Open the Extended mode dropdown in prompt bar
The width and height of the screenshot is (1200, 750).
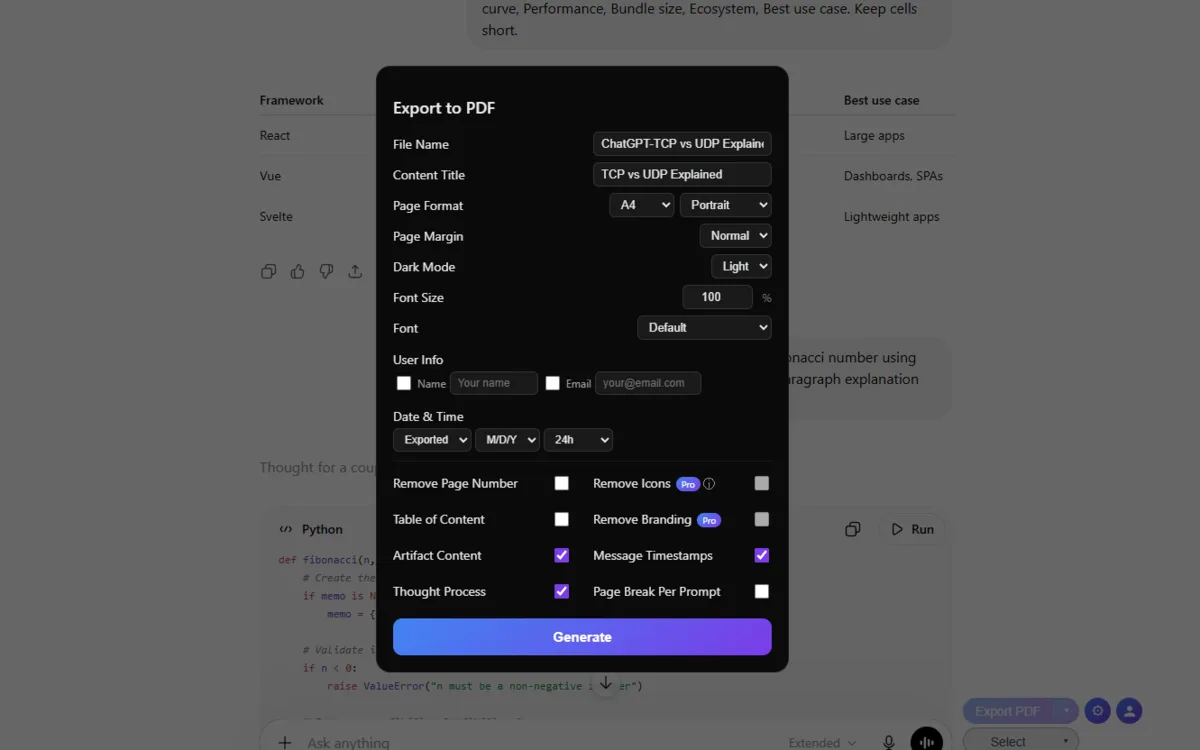click(822, 743)
